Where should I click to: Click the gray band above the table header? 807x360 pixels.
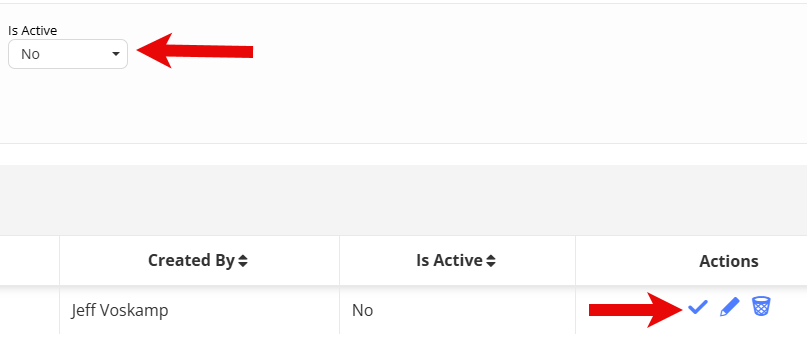404,200
